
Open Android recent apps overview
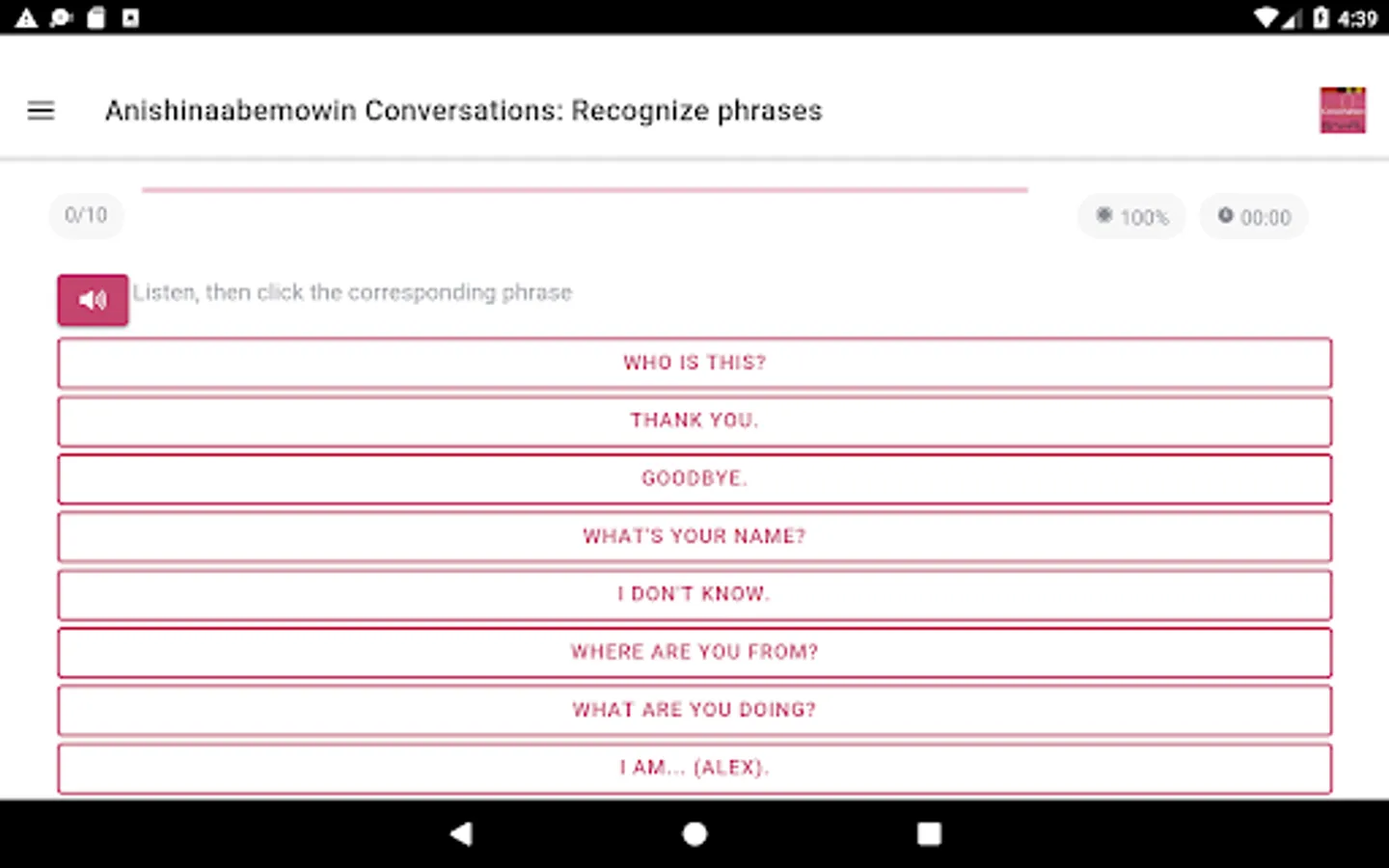tap(929, 834)
